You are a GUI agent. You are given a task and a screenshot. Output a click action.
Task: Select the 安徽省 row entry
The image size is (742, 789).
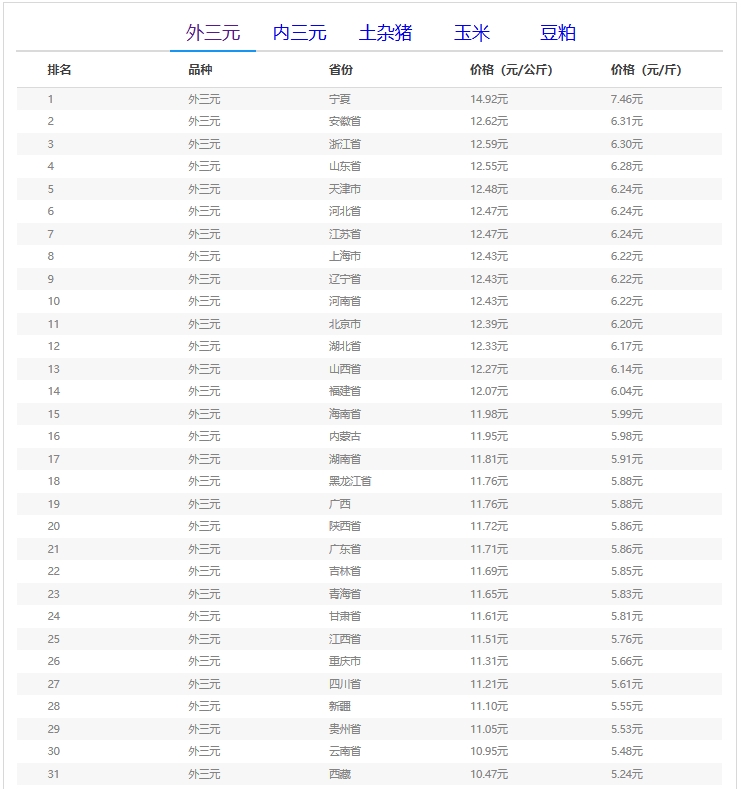pyautogui.click(x=345, y=121)
